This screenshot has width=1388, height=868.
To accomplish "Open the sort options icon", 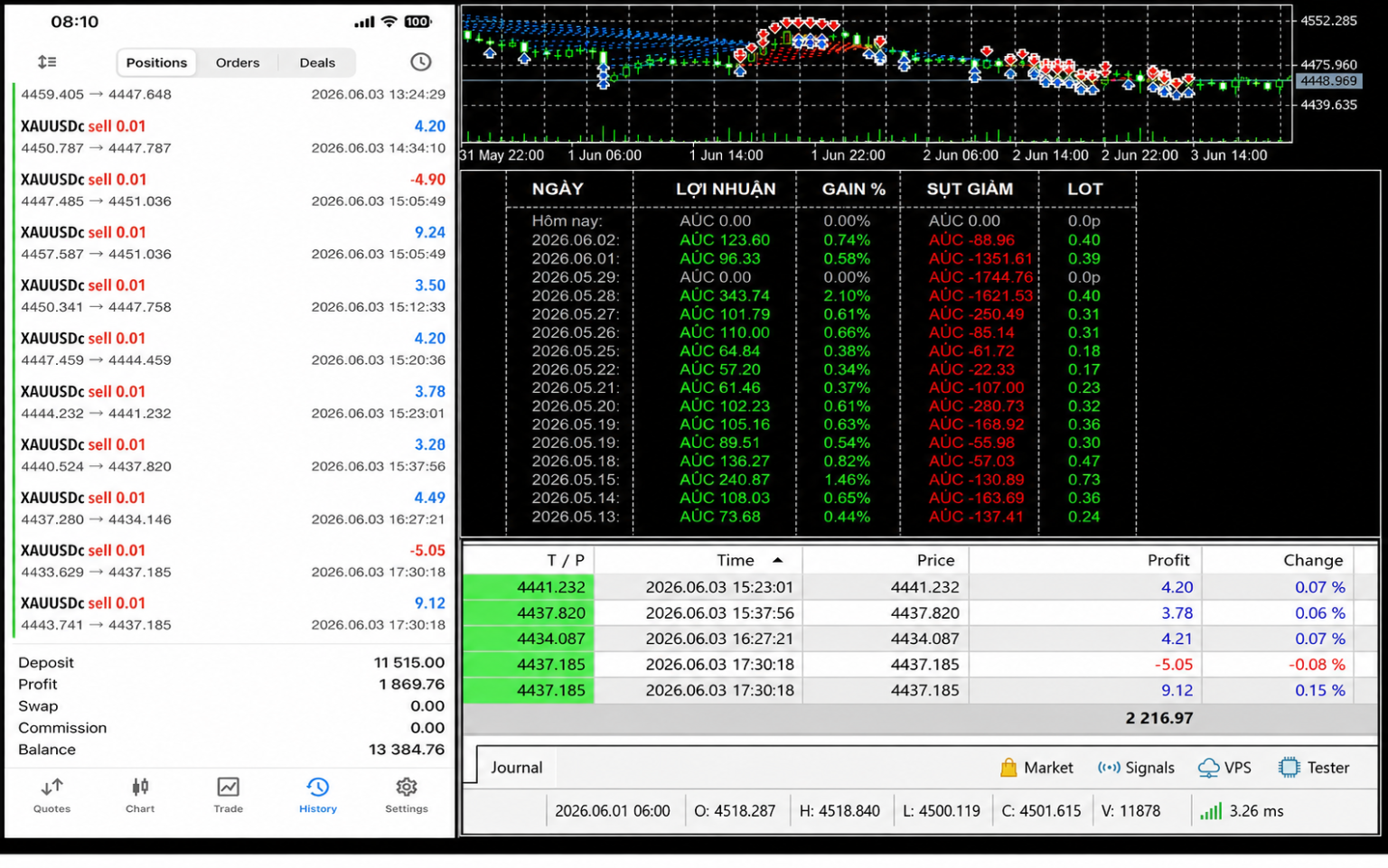I will [47, 62].
